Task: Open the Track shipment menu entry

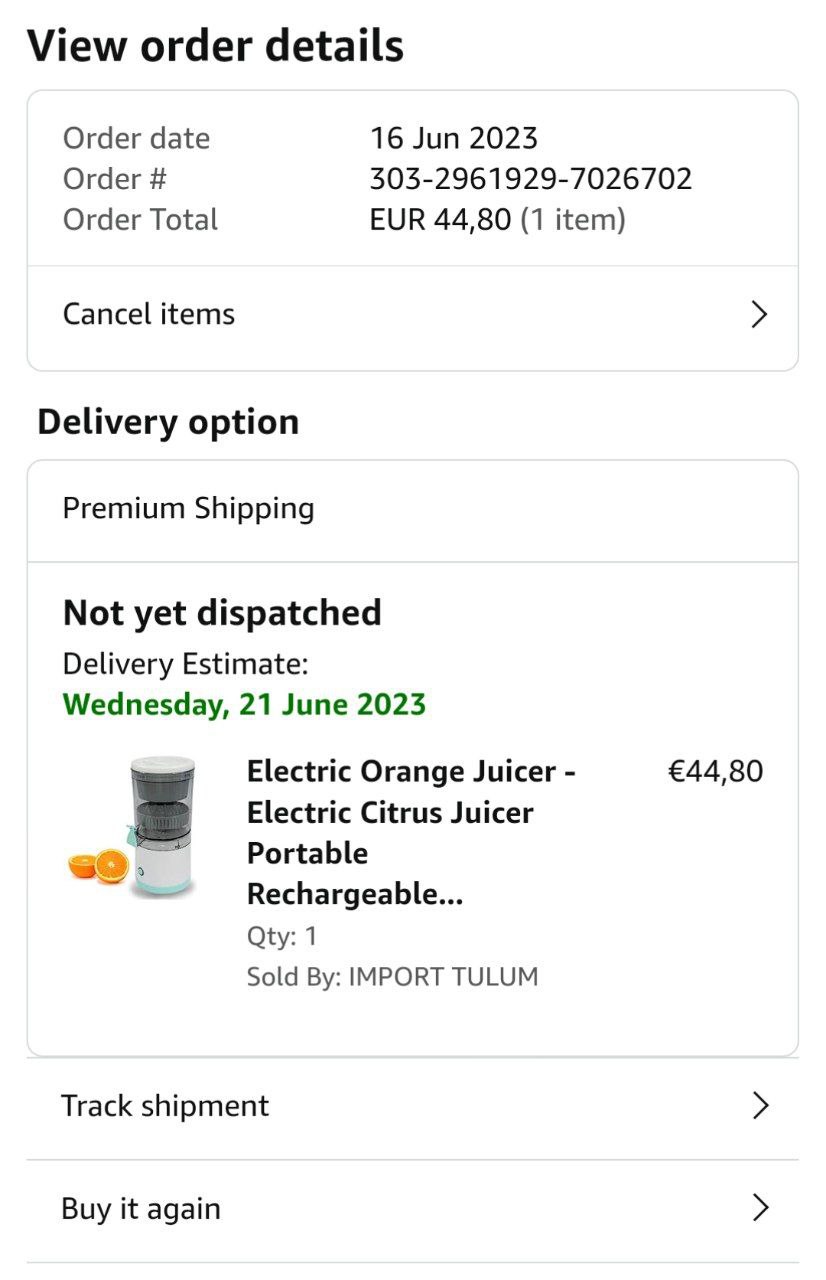Action: click(x=165, y=1105)
